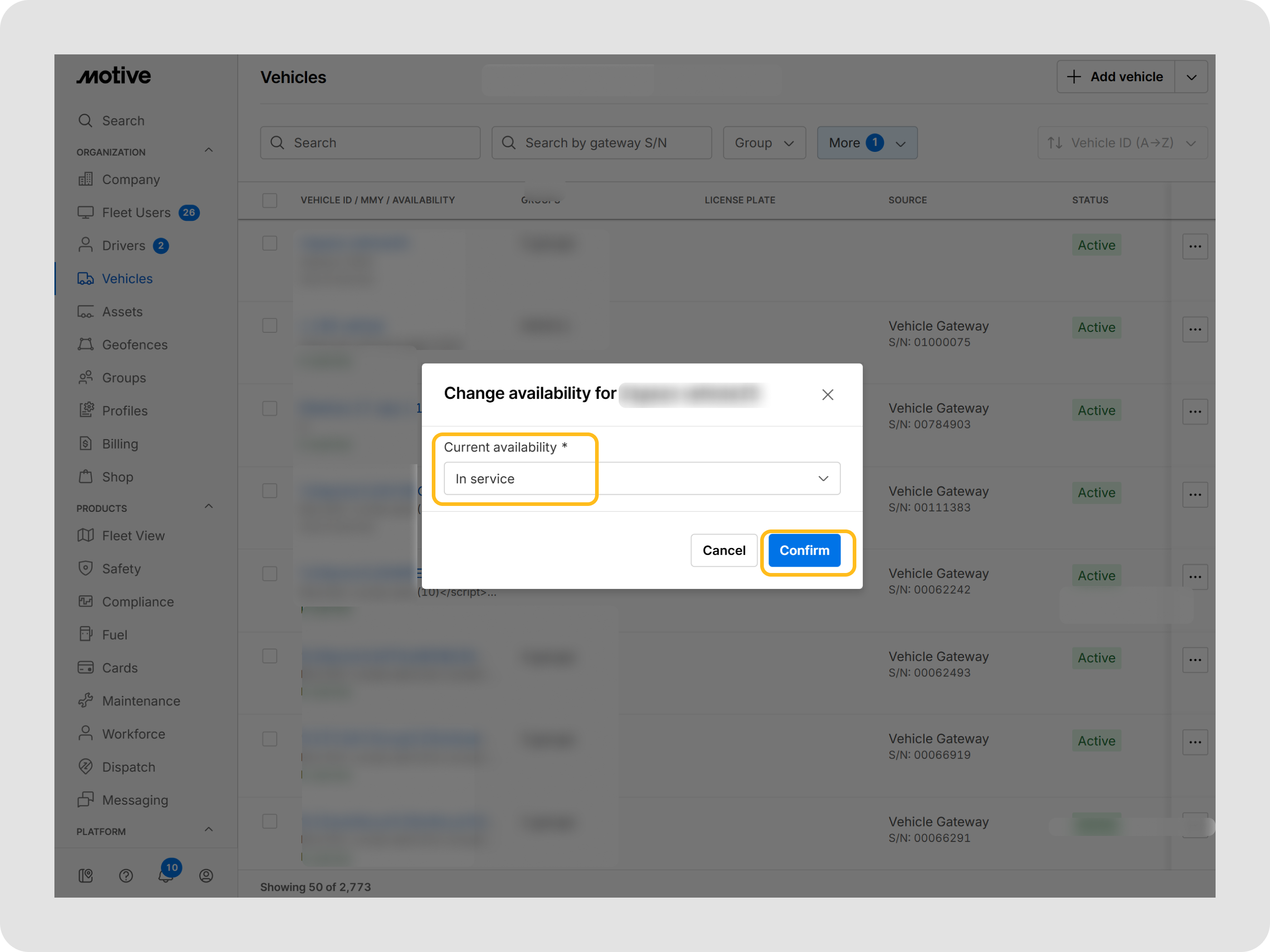Open the user account icon
This screenshot has width=1270, height=952.
[206, 876]
